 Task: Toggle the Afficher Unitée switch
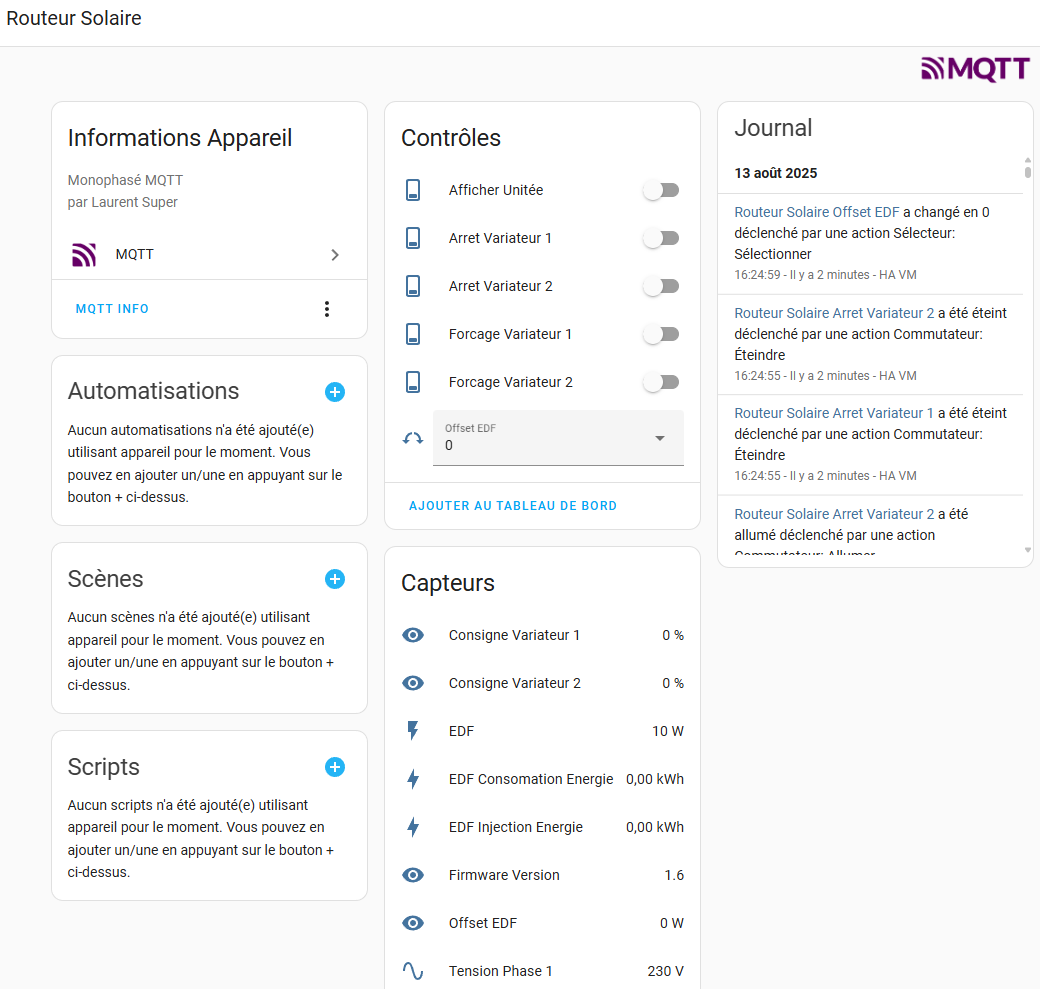(x=661, y=190)
